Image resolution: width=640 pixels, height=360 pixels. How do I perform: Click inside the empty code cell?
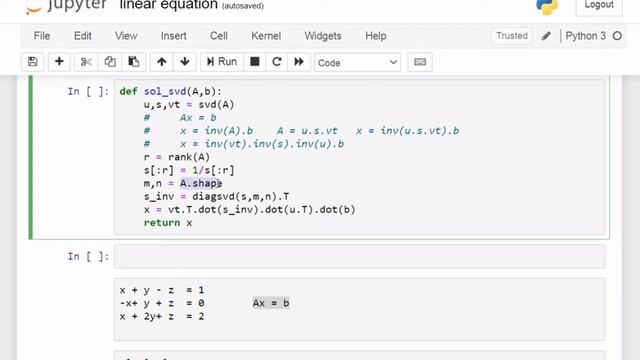click(359, 256)
